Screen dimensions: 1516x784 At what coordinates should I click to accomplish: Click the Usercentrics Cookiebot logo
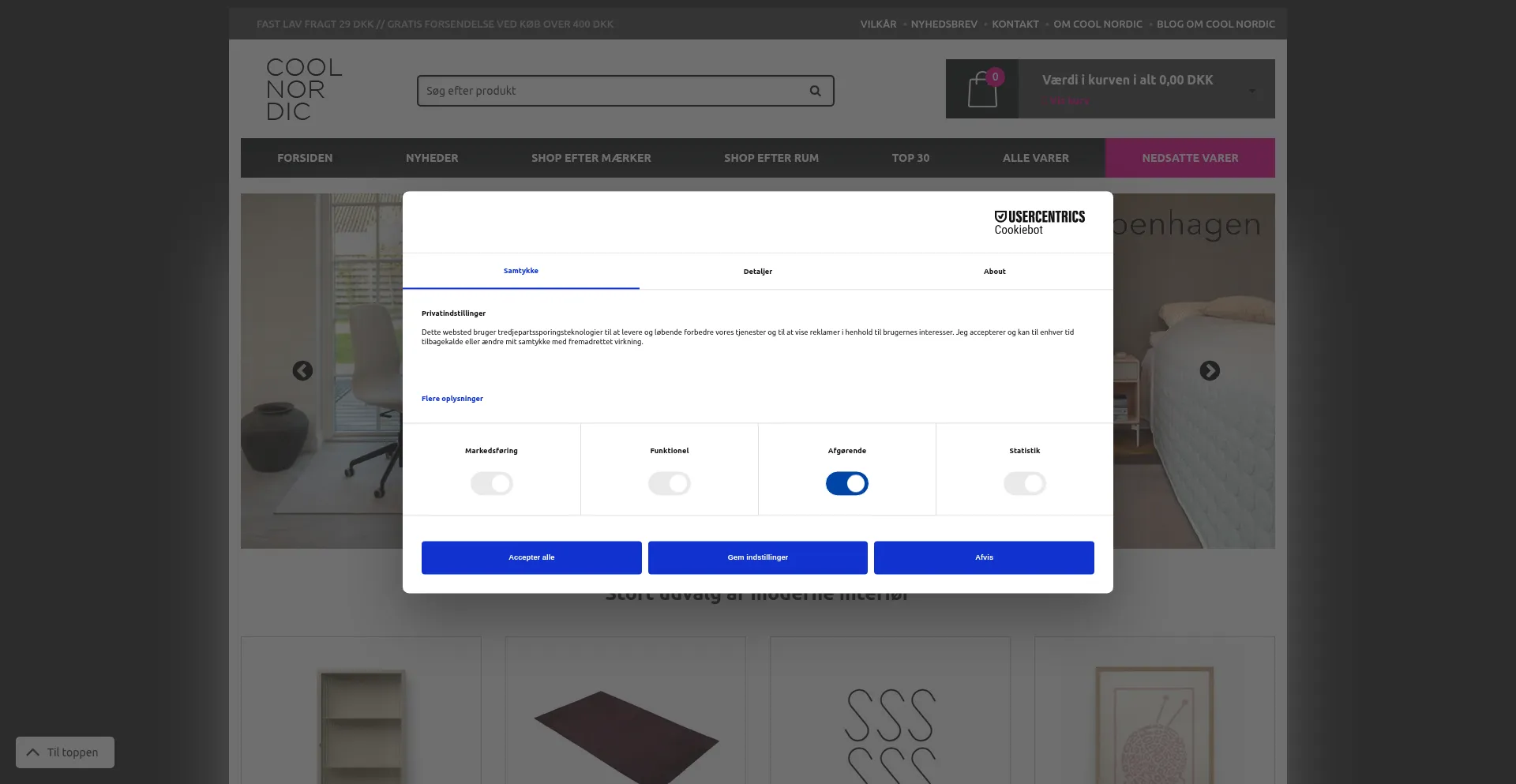pos(1039,223)
